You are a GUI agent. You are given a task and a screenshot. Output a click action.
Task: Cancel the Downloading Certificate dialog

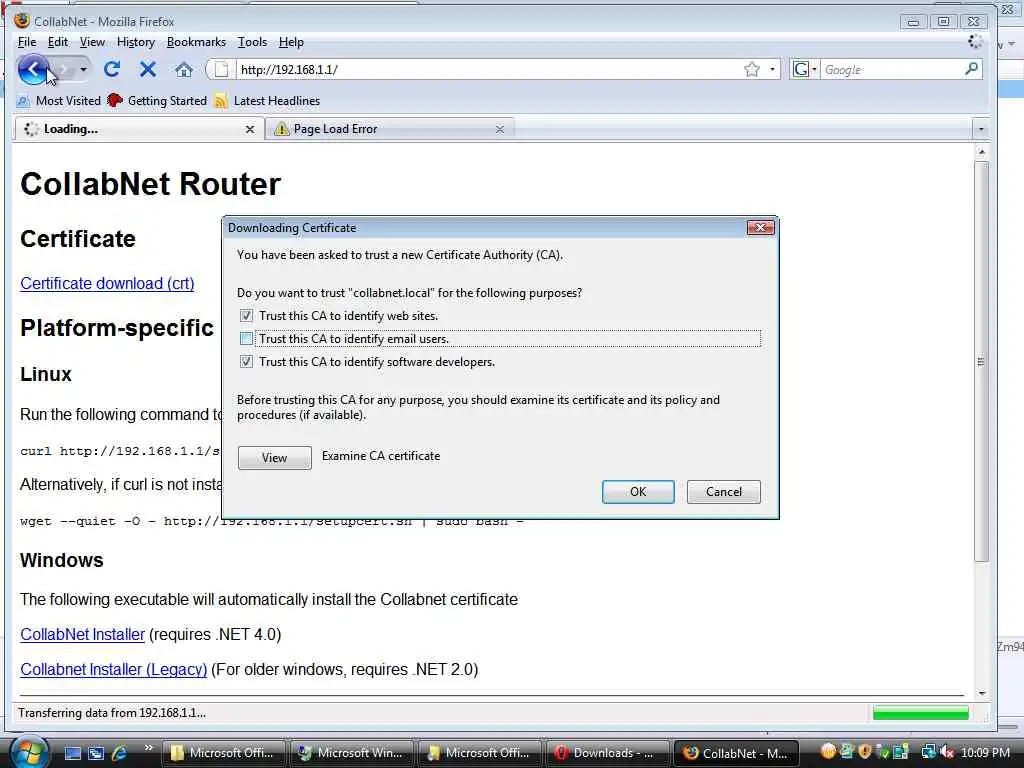[x=724, y=492]
